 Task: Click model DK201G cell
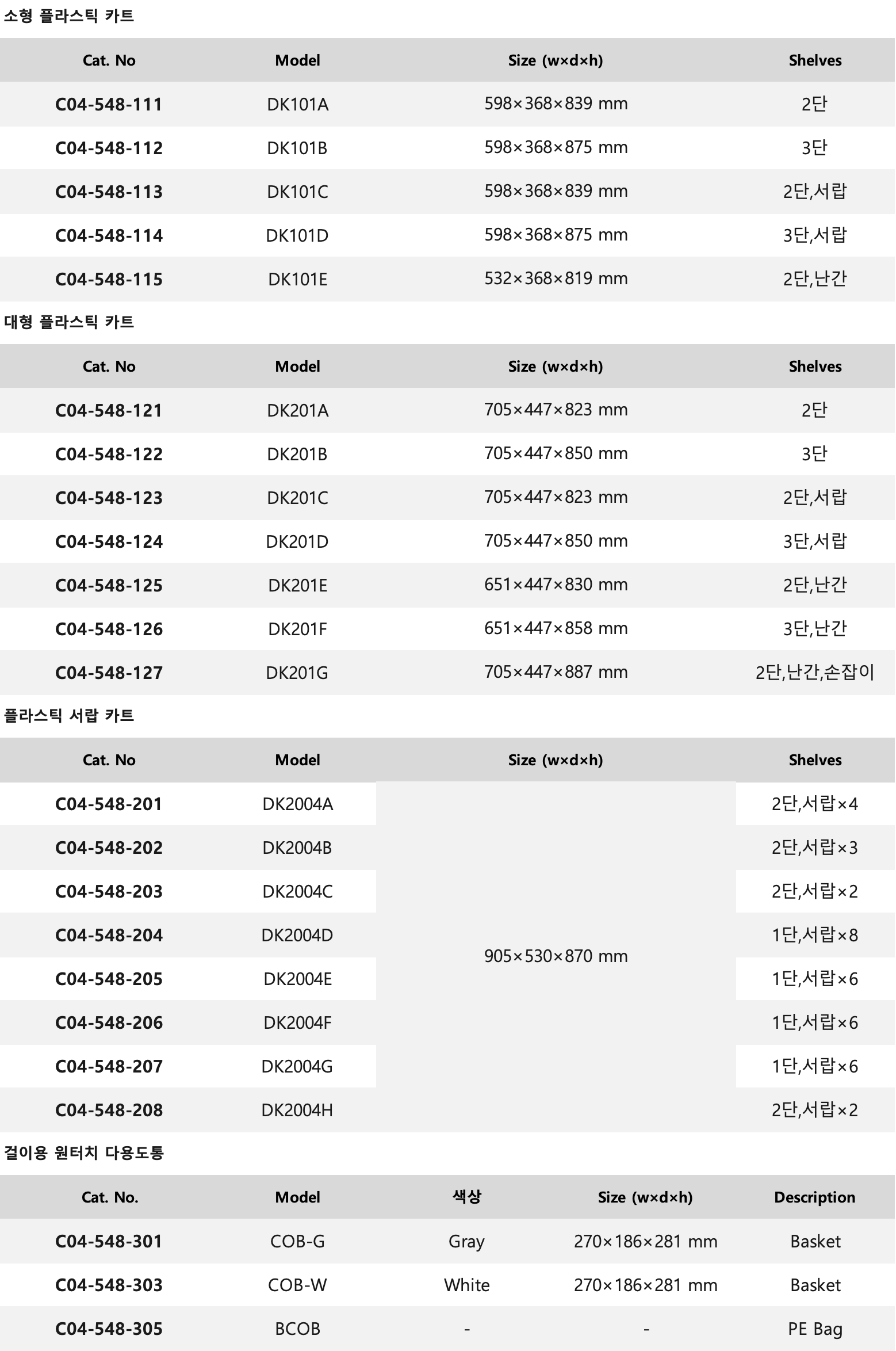coord(297,673)
